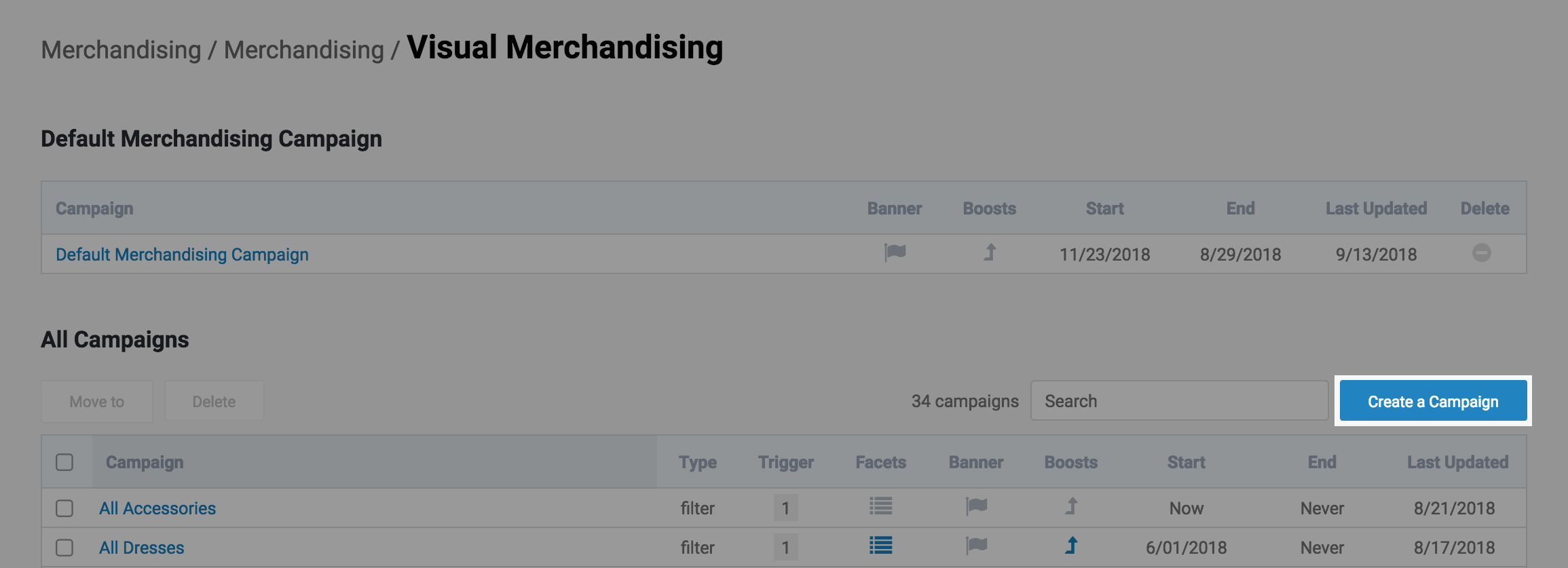The height and width of the screenshot is (568, 1568).
Task: Open facets list icon for All Accessories
Action: click(880, 506)
